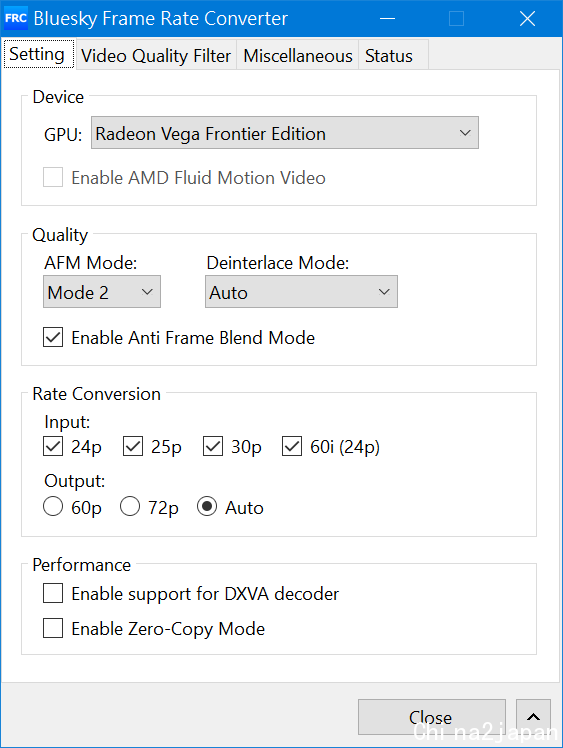Click the FRC app icon in title bar
Image resolution: width=563 pixels, height=748 pixels.
click(15, 19)
